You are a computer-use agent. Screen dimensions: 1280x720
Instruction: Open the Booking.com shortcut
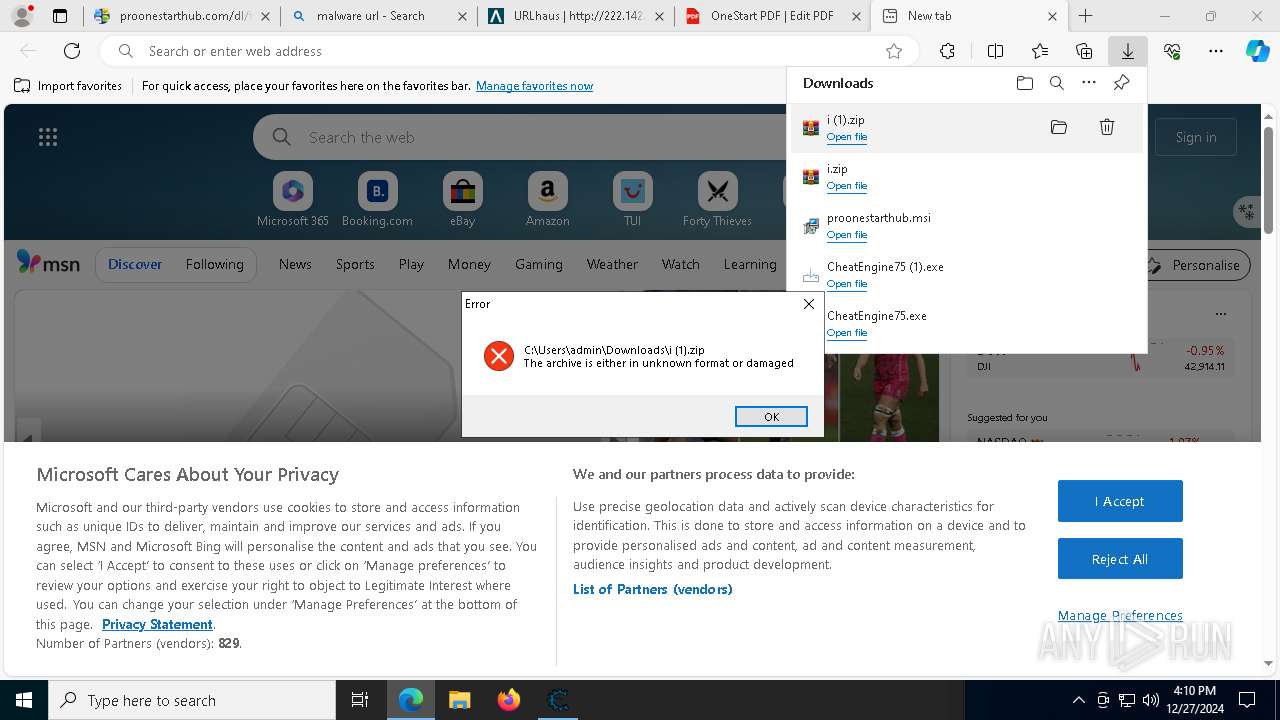(377, 200)
